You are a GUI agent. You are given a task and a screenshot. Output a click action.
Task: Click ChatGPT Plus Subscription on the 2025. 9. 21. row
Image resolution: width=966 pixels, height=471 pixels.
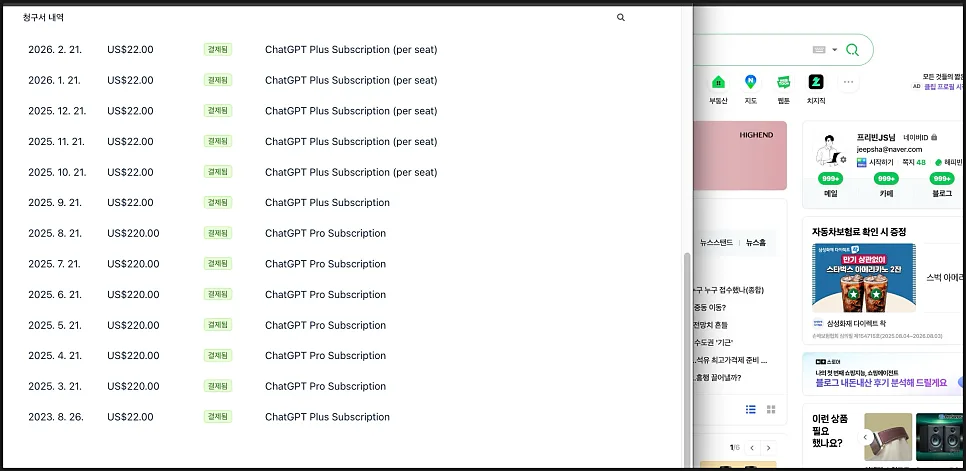click(327, 203)
